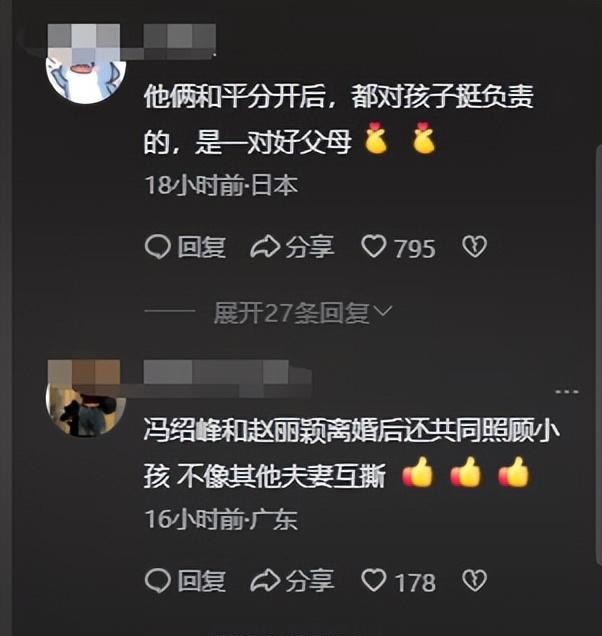
Task: Dislike first comment via broken heart icon
Action: point(474,247)
